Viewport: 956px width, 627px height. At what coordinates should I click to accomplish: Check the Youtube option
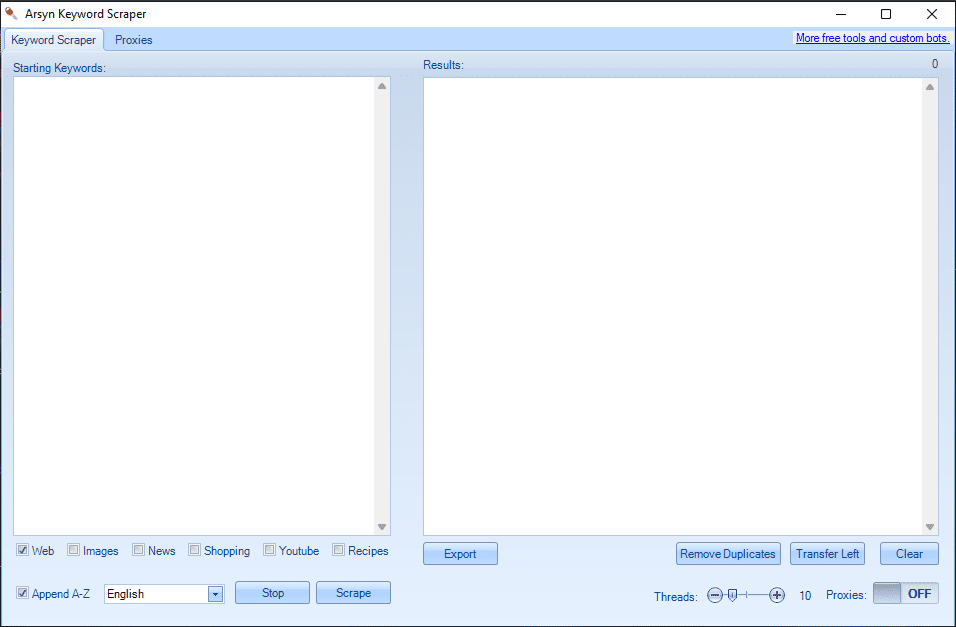pyautogui.click(x=269, y=550)
